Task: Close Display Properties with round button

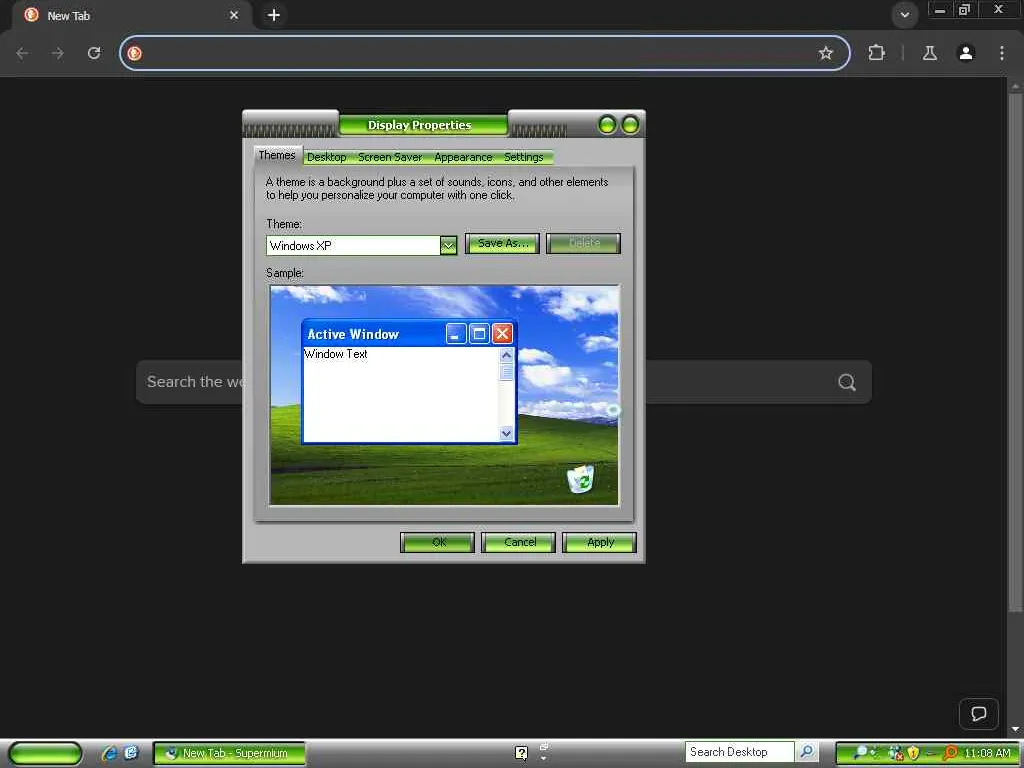Action: (x=630, y=124)
